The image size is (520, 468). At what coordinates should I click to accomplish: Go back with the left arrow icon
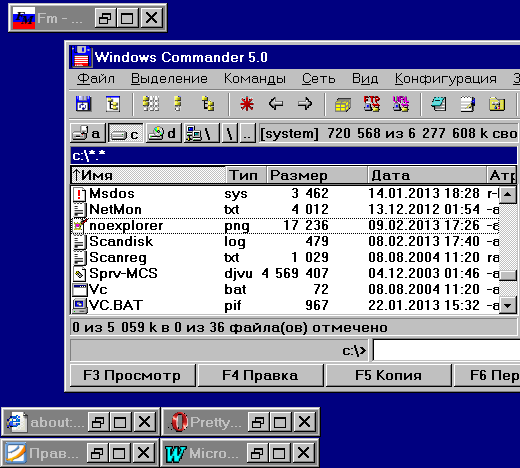(x=276, y=104)
